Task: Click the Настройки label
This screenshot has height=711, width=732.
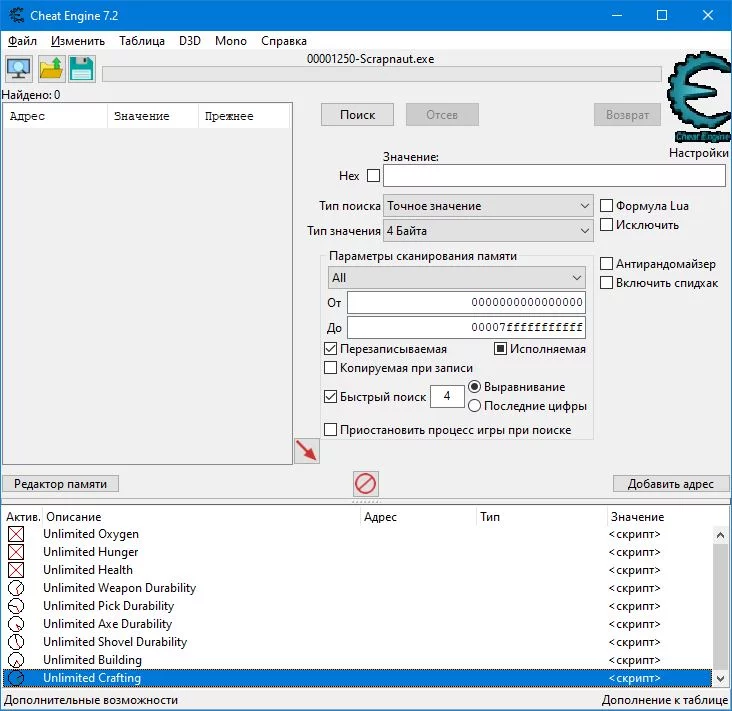Action: [698, 153]
